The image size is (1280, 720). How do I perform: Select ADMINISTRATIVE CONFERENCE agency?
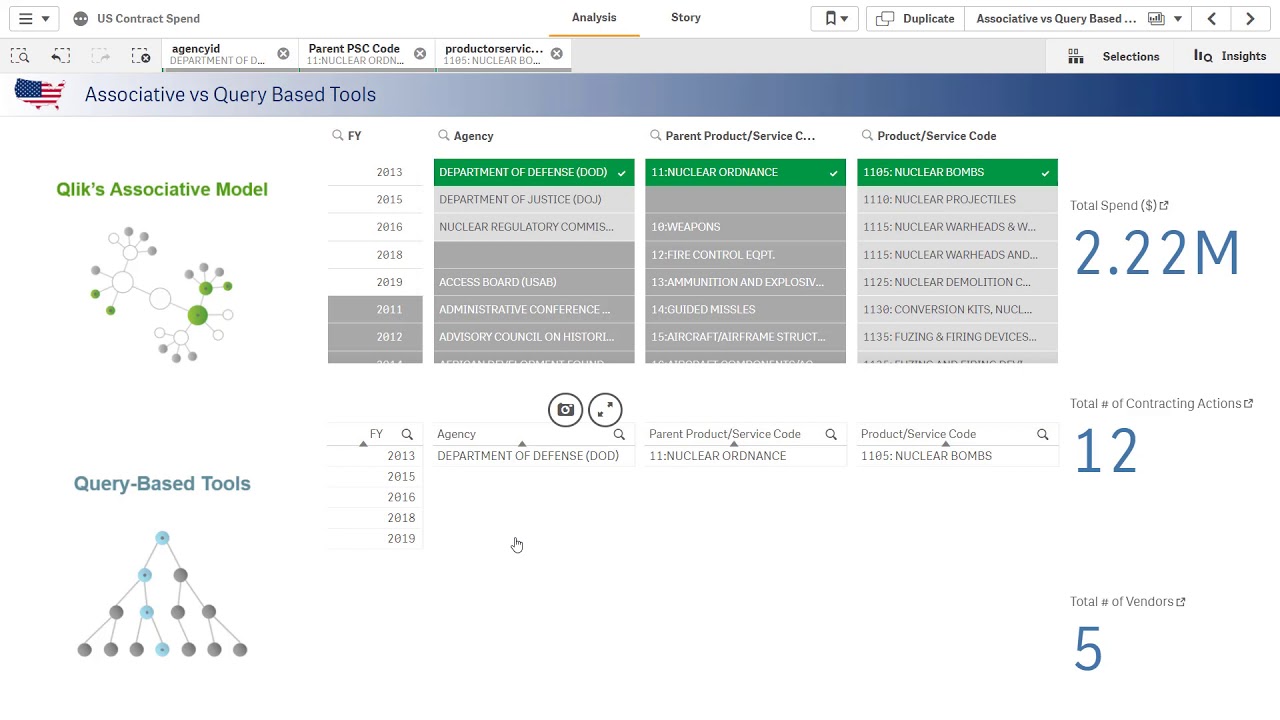point(534,309)
